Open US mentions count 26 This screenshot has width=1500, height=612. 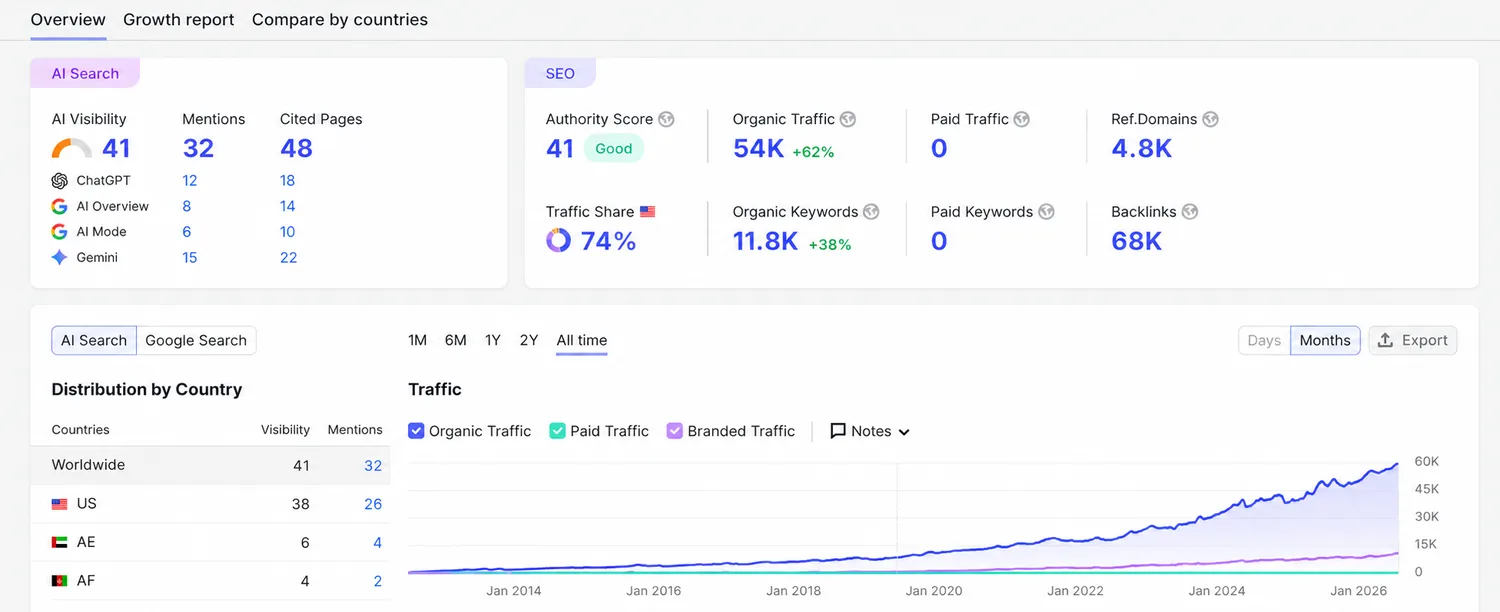pos(373,504)
